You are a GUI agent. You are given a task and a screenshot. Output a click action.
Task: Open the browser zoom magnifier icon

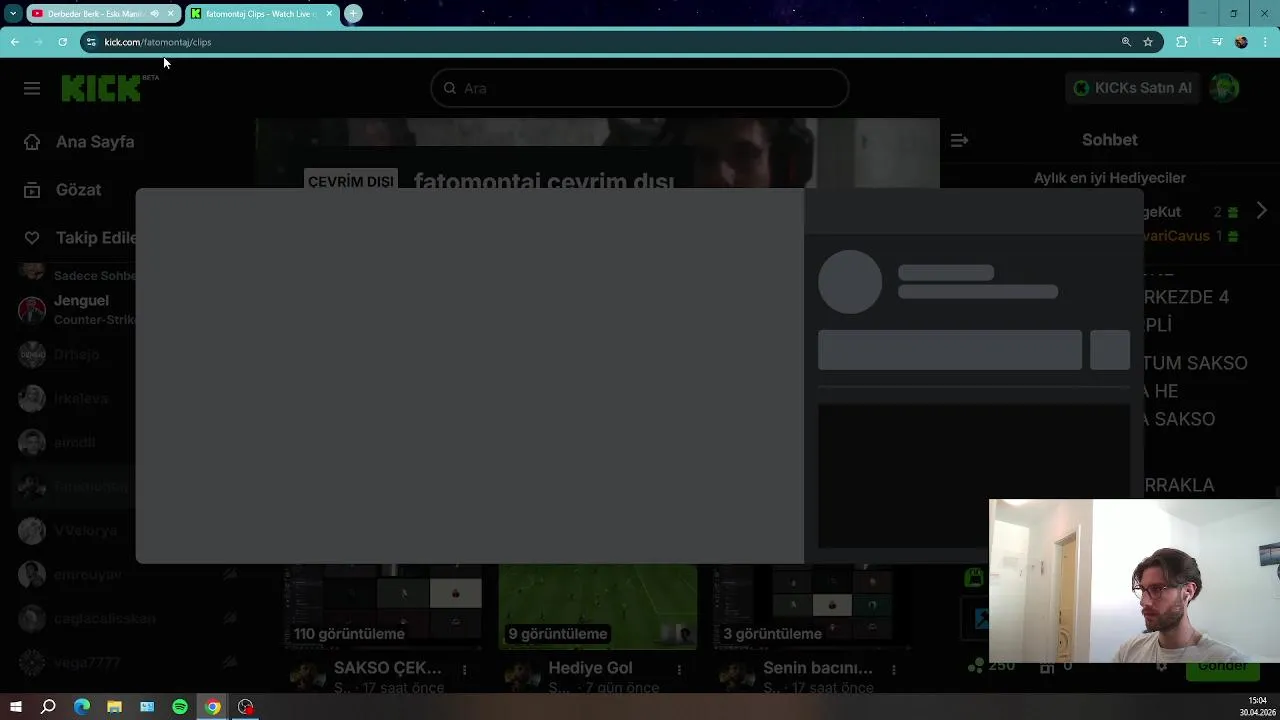click(1126, 42)
